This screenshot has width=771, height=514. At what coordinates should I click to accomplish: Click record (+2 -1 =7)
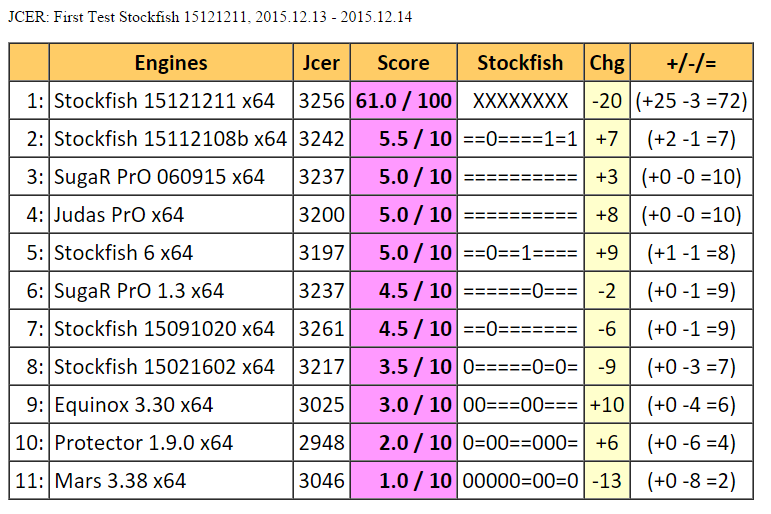[x=691, y=139]
